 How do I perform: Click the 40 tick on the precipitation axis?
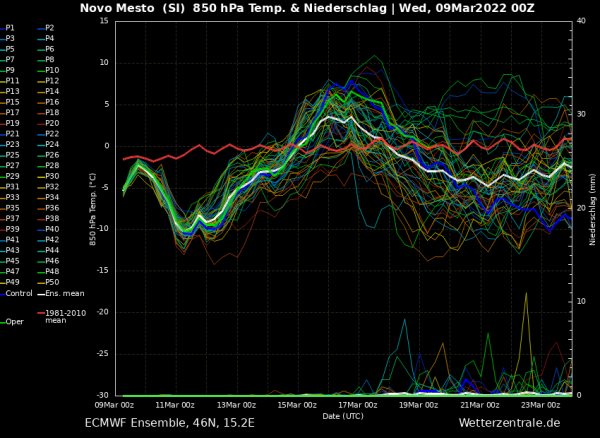click(x=581, y=21)
